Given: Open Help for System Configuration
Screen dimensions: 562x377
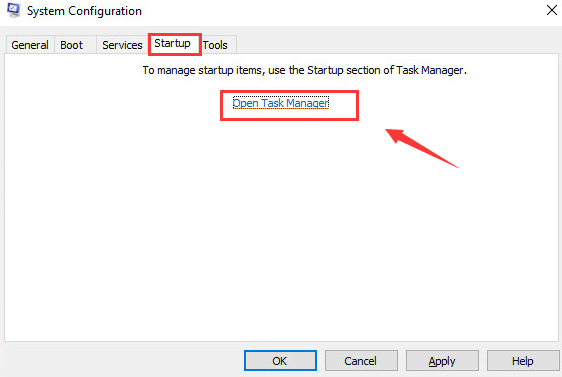Looking at the screenshot, I should click(x=523, y=361).
